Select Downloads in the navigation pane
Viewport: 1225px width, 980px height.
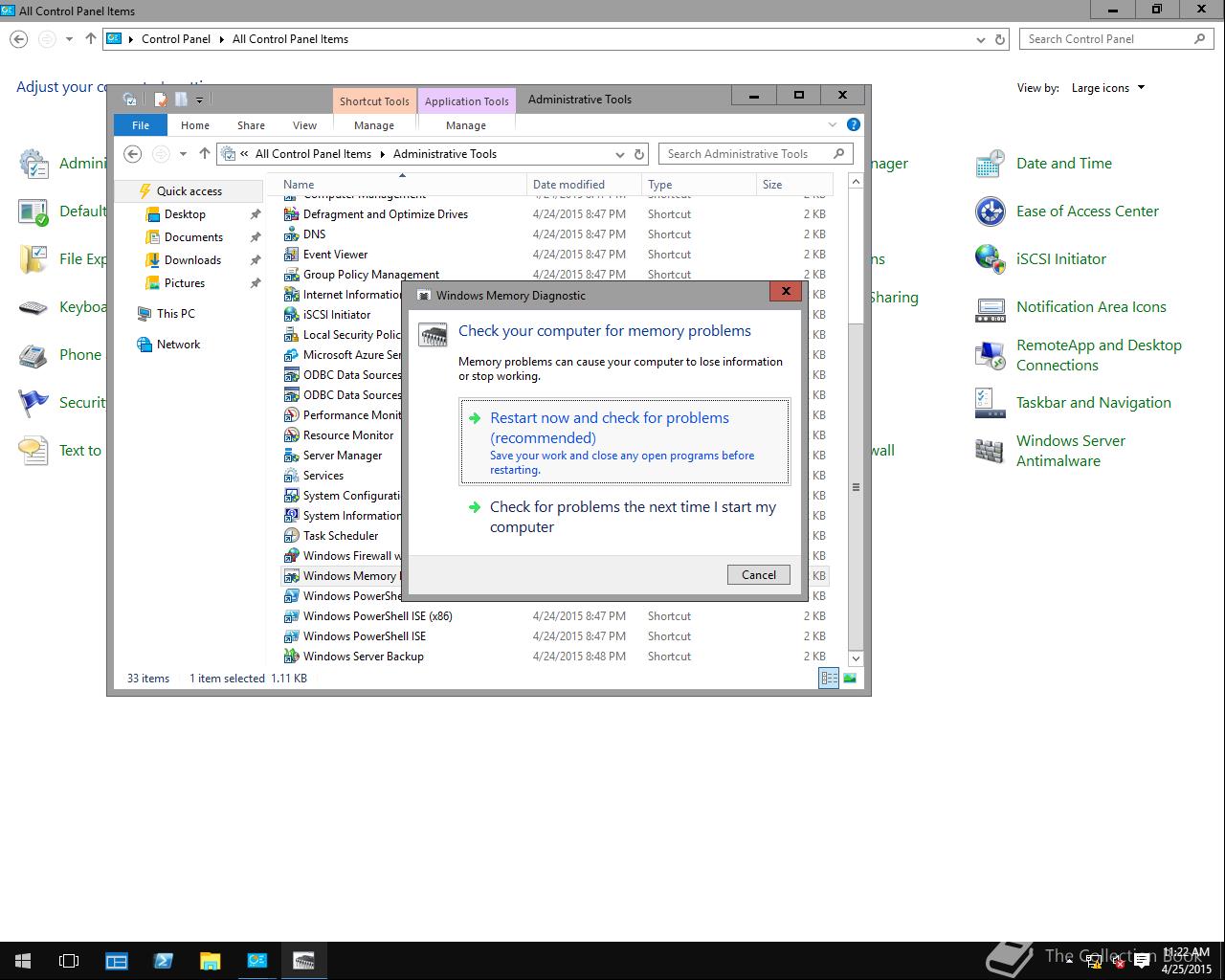tap(192, 260)
